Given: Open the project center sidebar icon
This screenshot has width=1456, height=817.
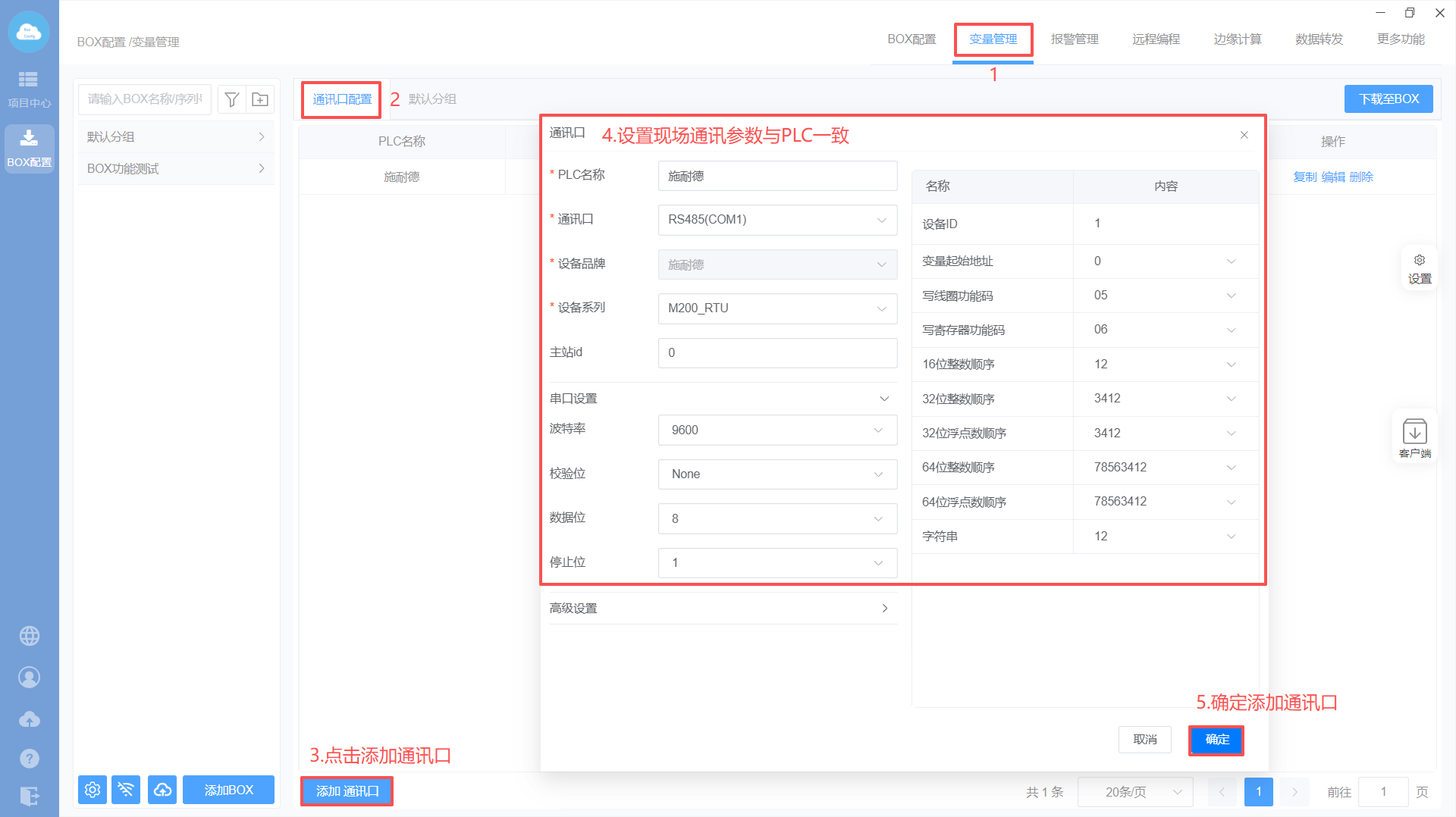Looking at the screenshot, I should coord(29,89).
